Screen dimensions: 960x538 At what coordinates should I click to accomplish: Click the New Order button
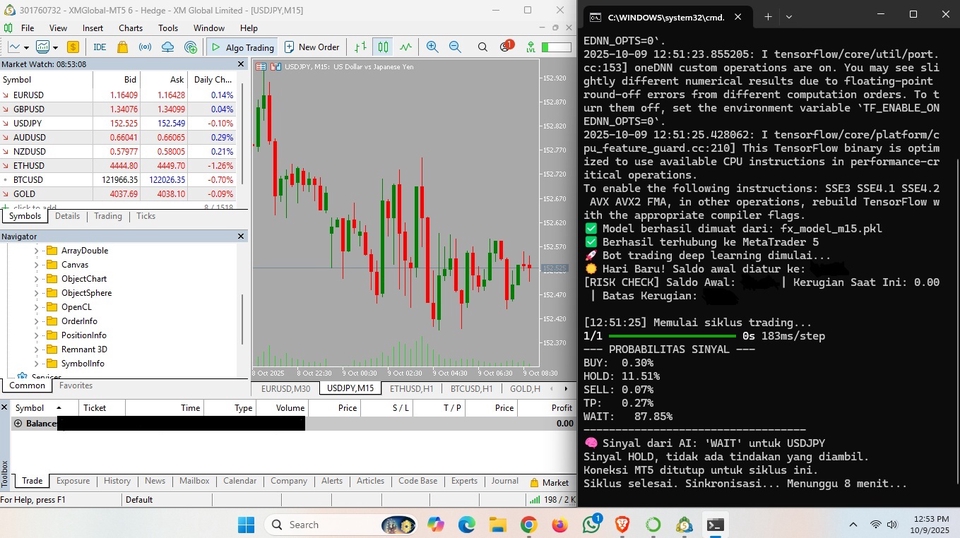point(312,47)
